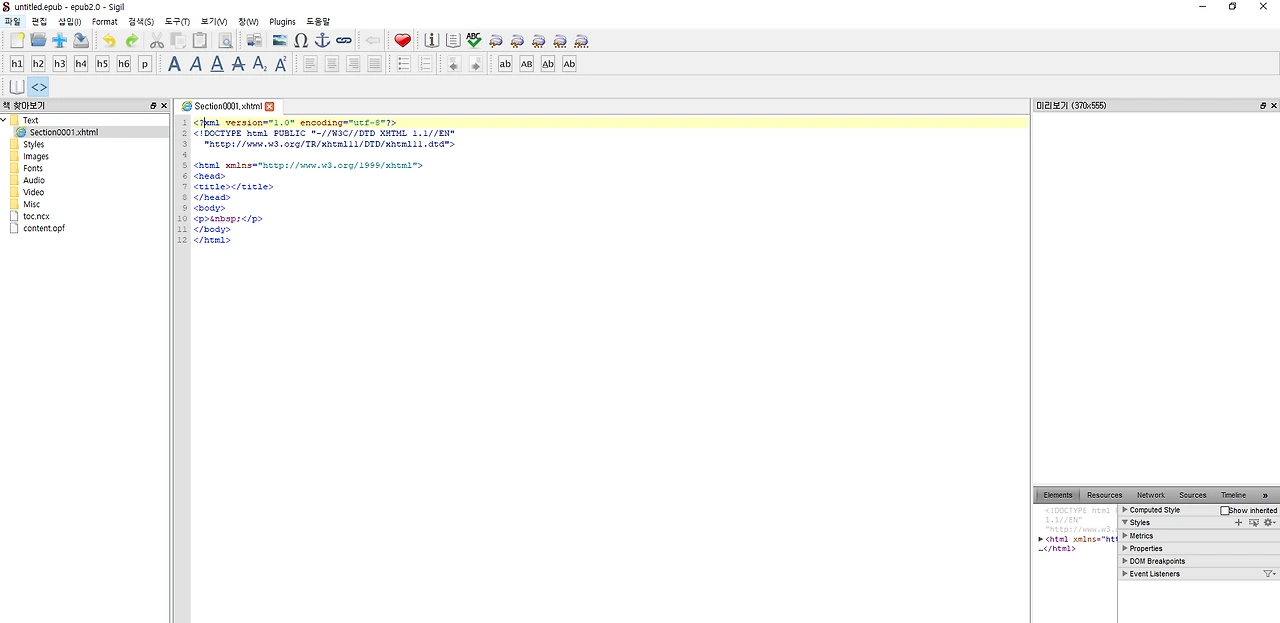Insert an anchor ID
This screenshot has width=1280, height=623.
click(322, 40)
